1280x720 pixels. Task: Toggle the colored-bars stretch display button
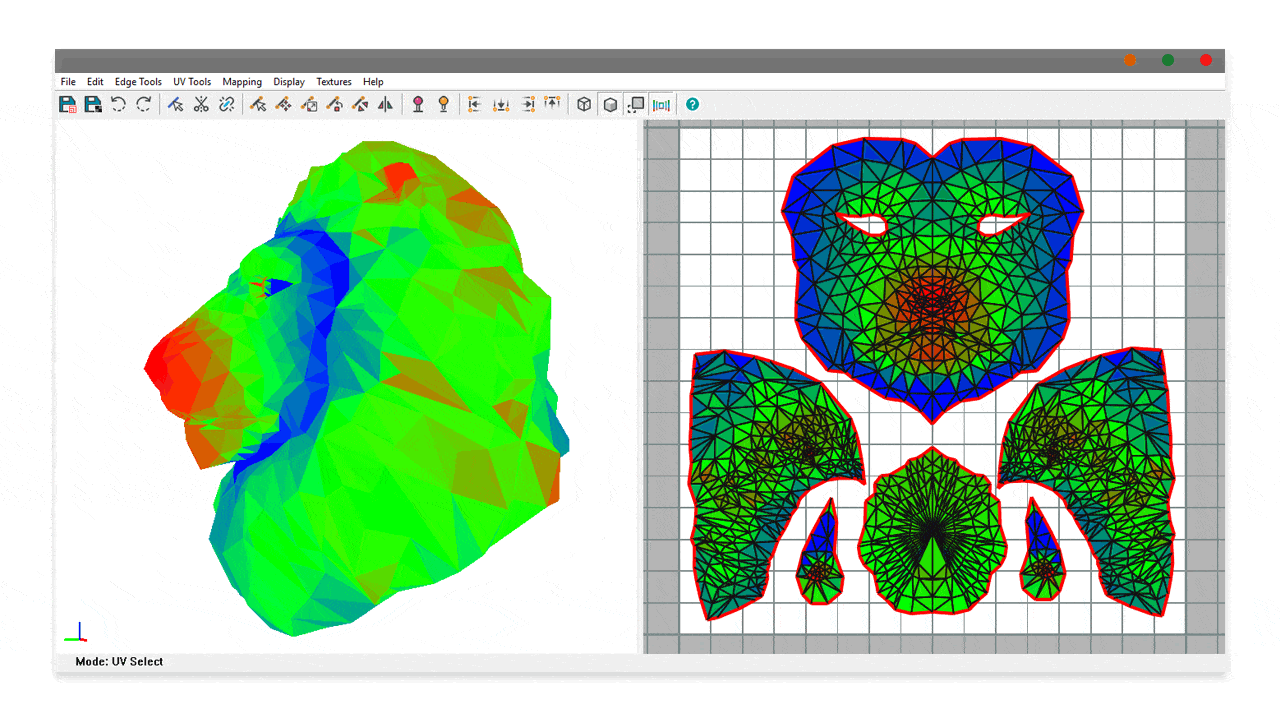coord(661,104)
